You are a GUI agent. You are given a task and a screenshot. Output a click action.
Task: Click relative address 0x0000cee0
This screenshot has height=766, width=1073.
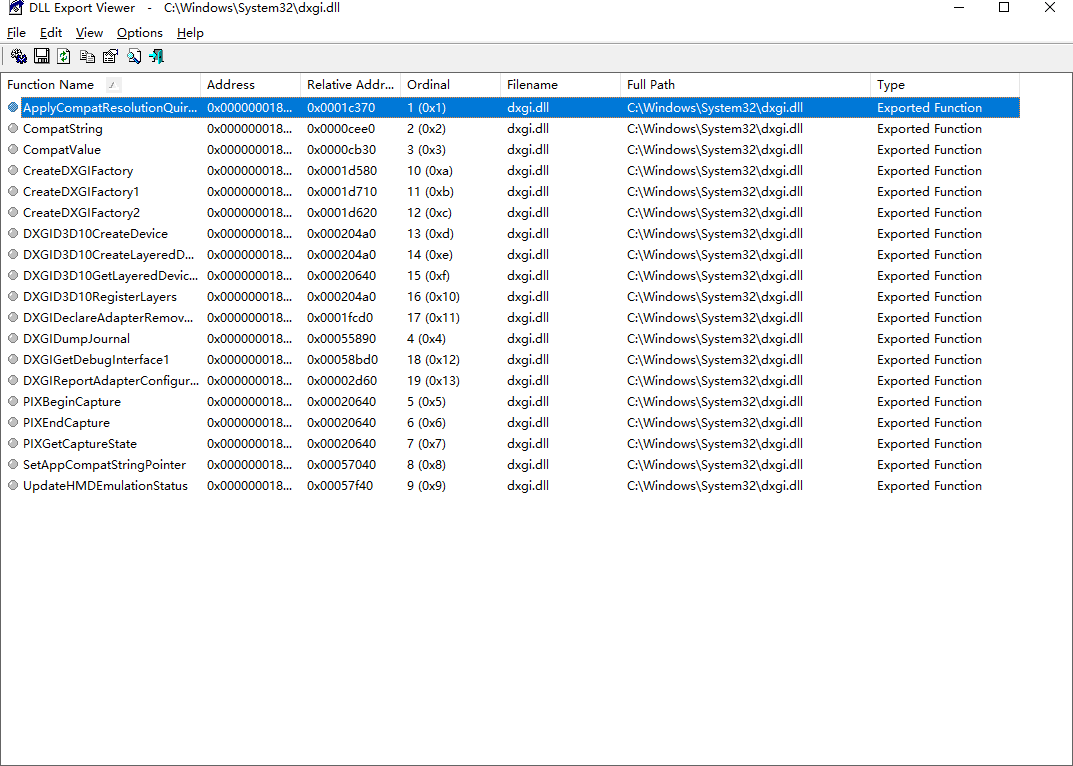341,129
